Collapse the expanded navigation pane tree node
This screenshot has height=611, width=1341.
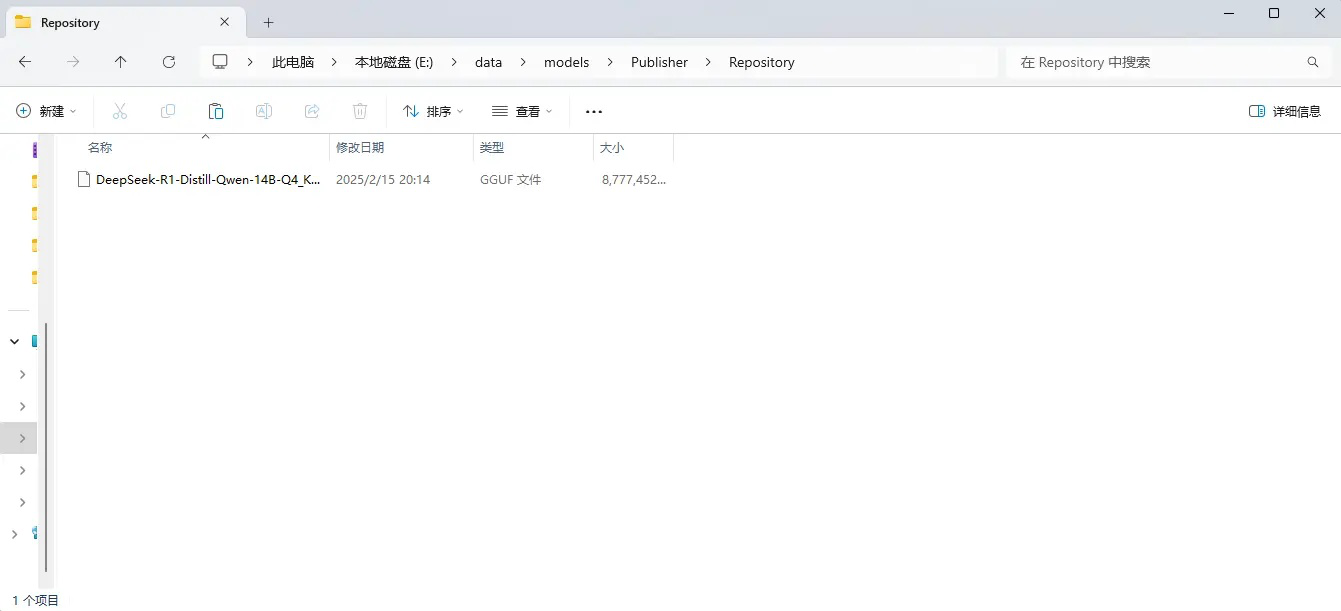pos(14,341)
